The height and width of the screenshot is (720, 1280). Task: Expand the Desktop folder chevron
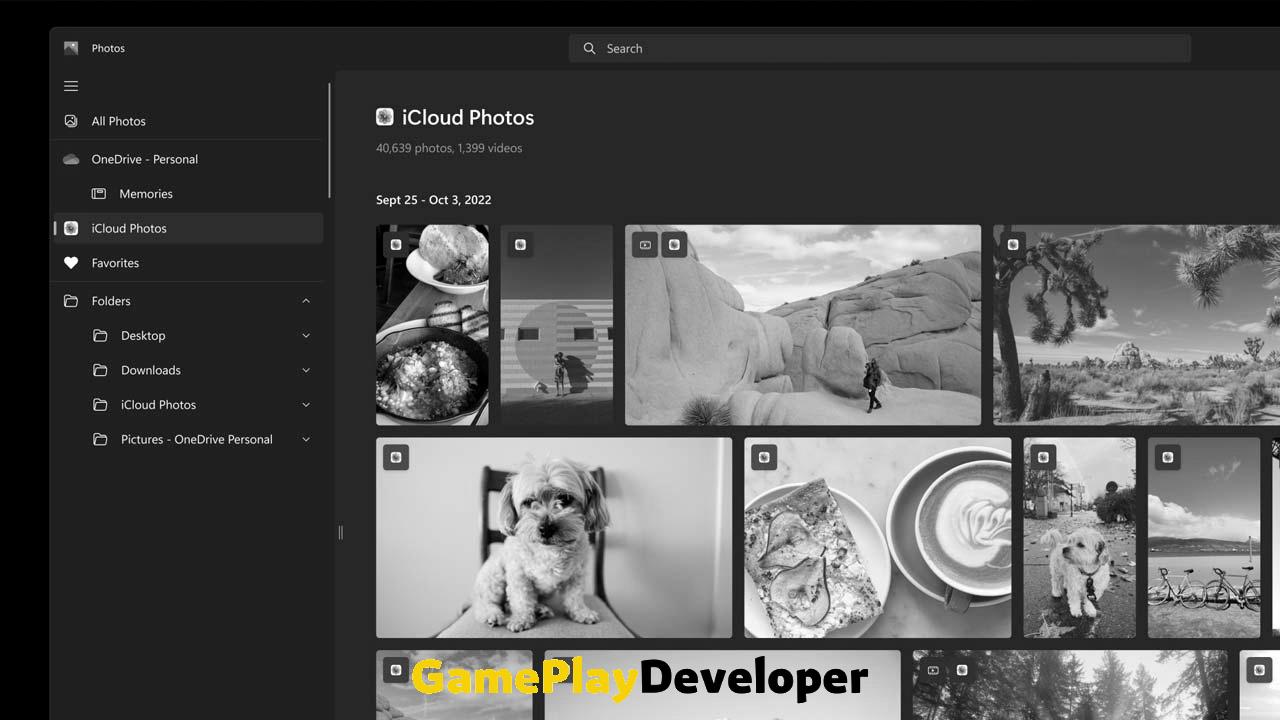306,336
